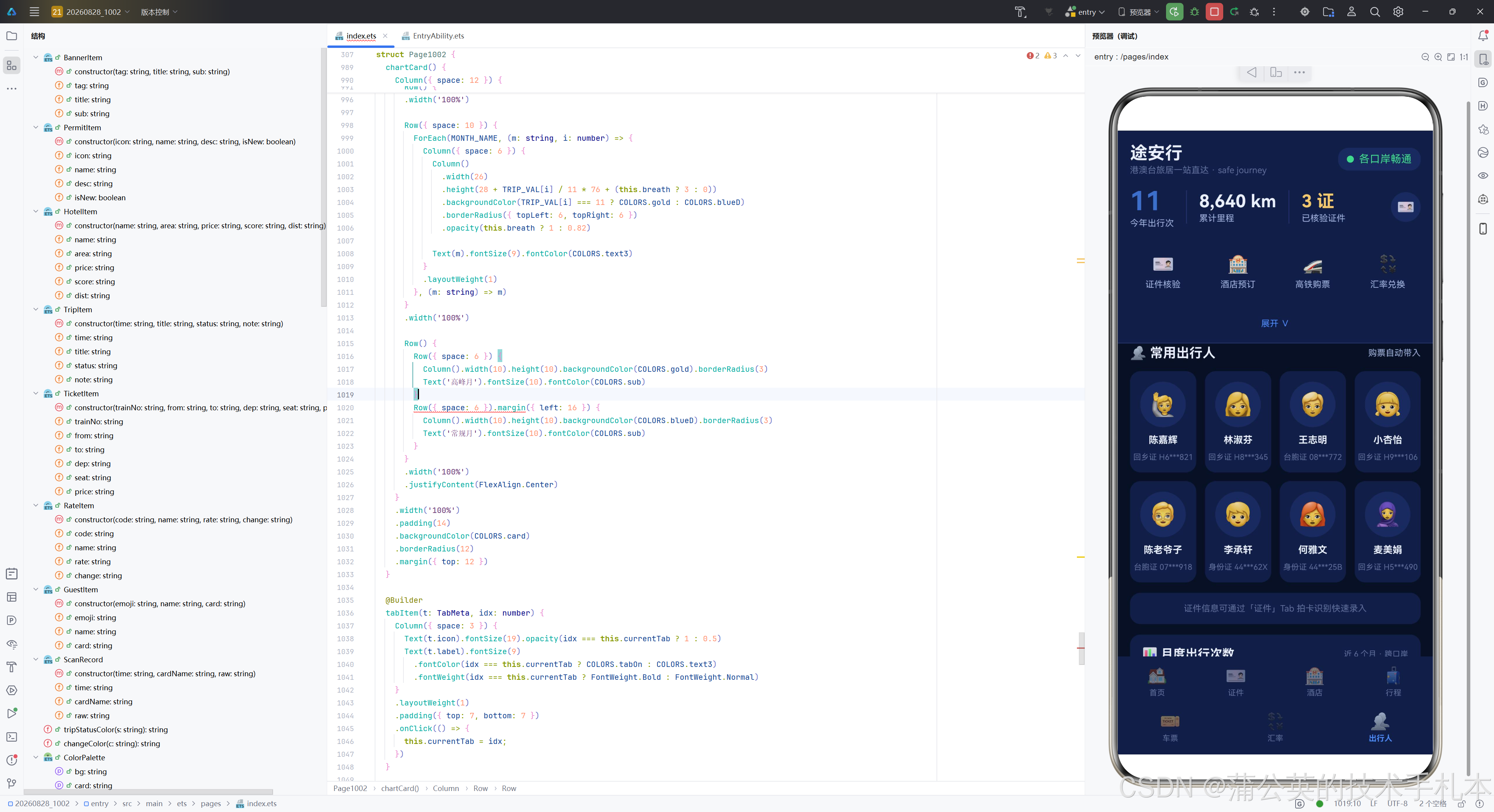Open search everywhere magnifier
Image resolution: width=1494 pixels, height=812 pixels.
(1375, 12)
